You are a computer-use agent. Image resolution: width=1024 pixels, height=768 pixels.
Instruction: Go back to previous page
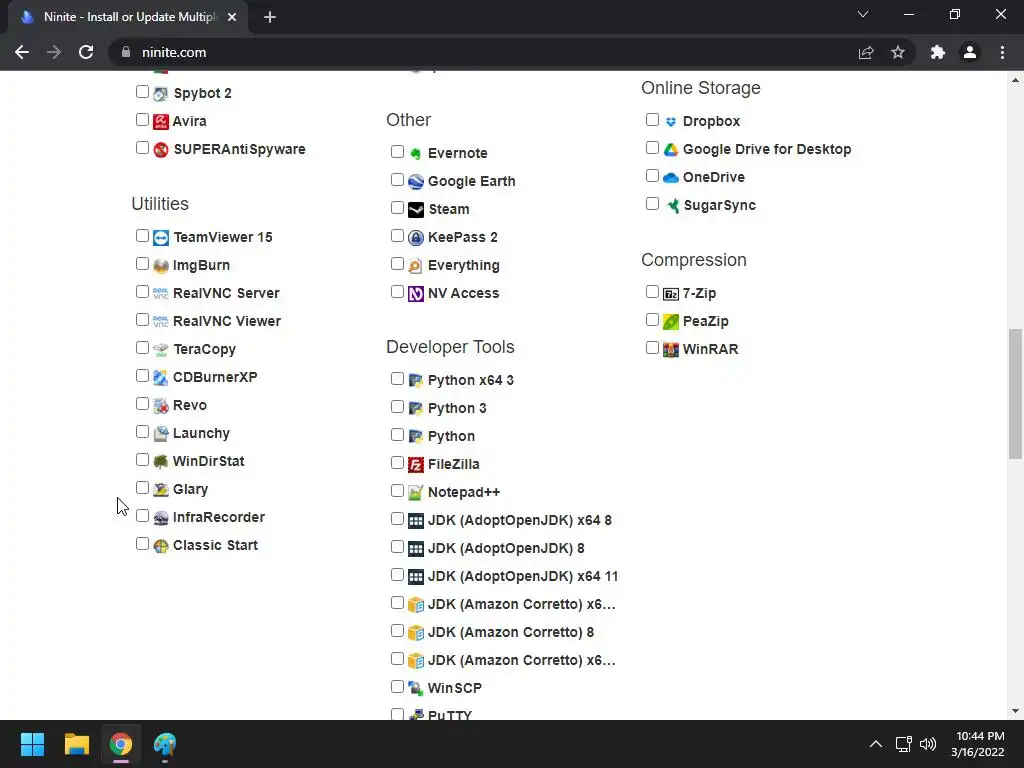click(x=22, y=52)
